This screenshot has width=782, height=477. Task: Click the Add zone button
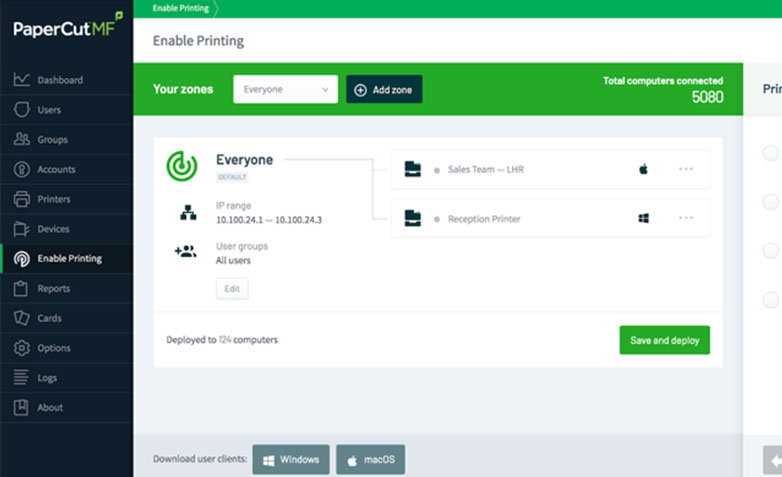pyautogui.click(x=384, y=89)
